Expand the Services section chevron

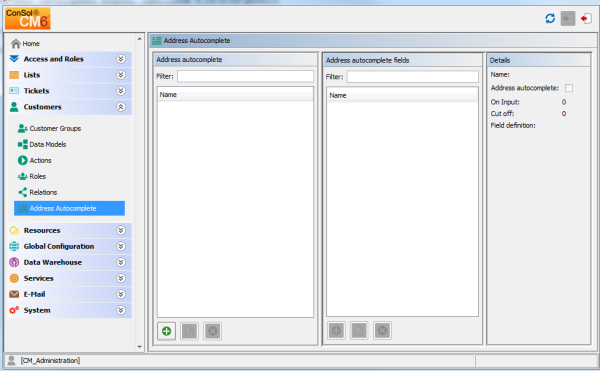(x=121, y=278)
